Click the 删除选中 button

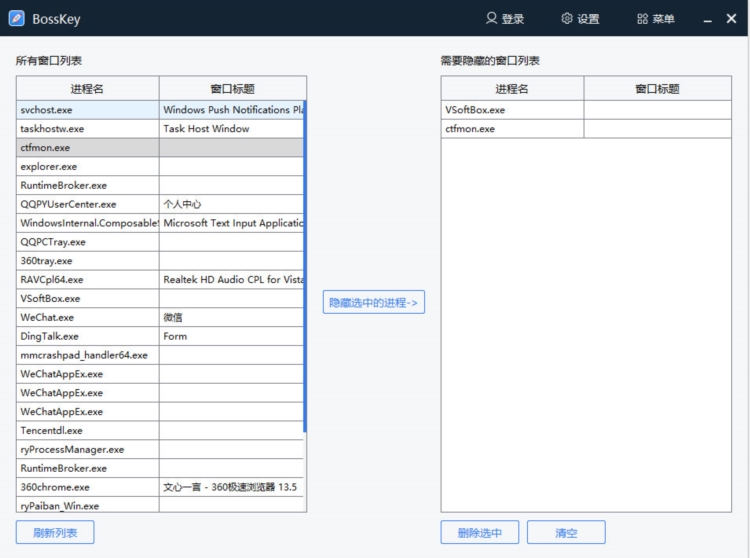[x=479, y=533]
